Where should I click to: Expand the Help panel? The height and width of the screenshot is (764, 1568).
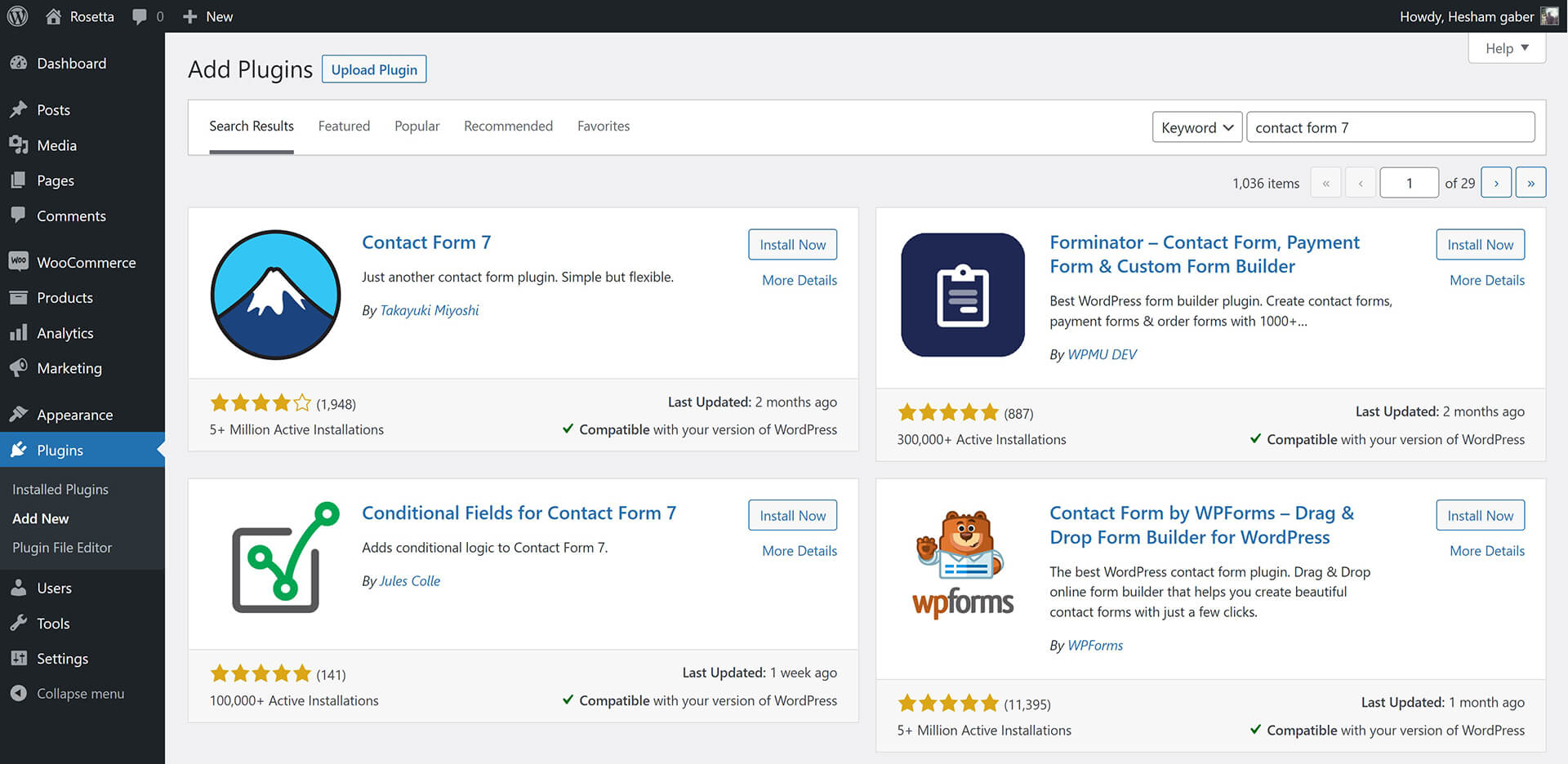coord(1506,47)
